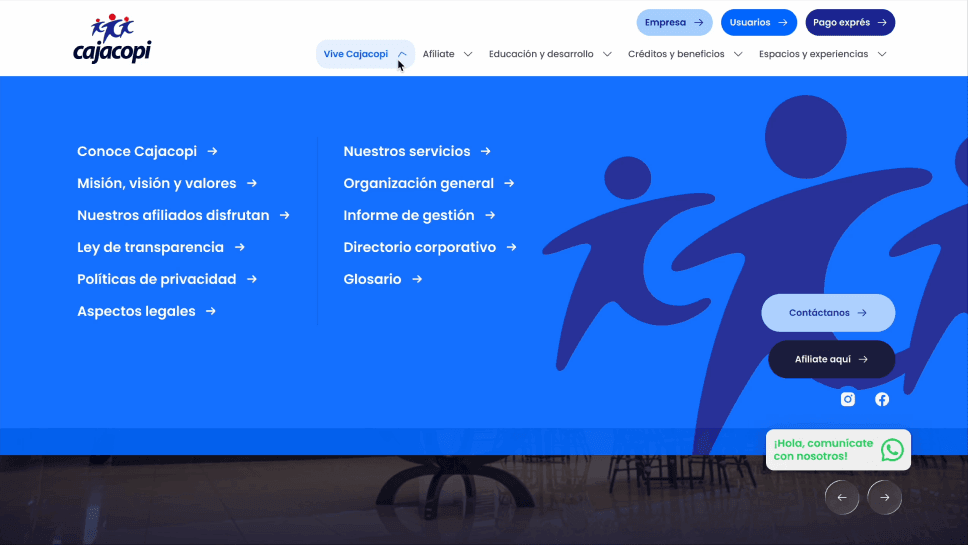This screenshot has height=545, width=968.
Task: Click arrow beside Informe de gestión
Action: click(x=490, y=215)
